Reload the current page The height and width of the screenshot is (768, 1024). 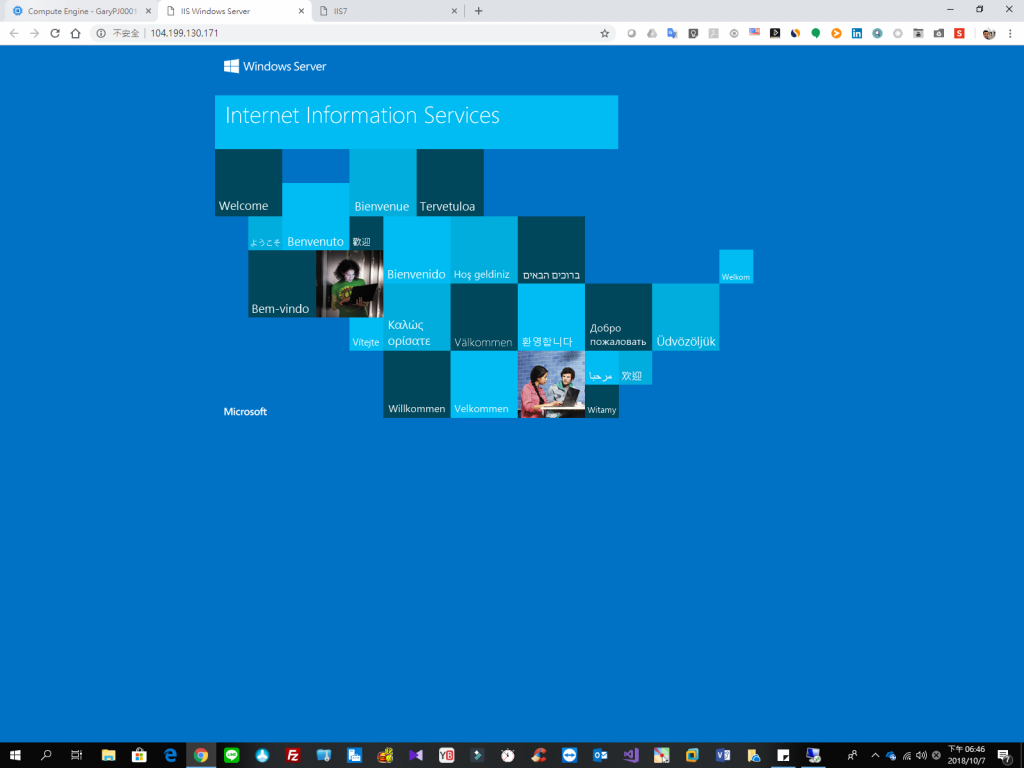click(55, 33)
